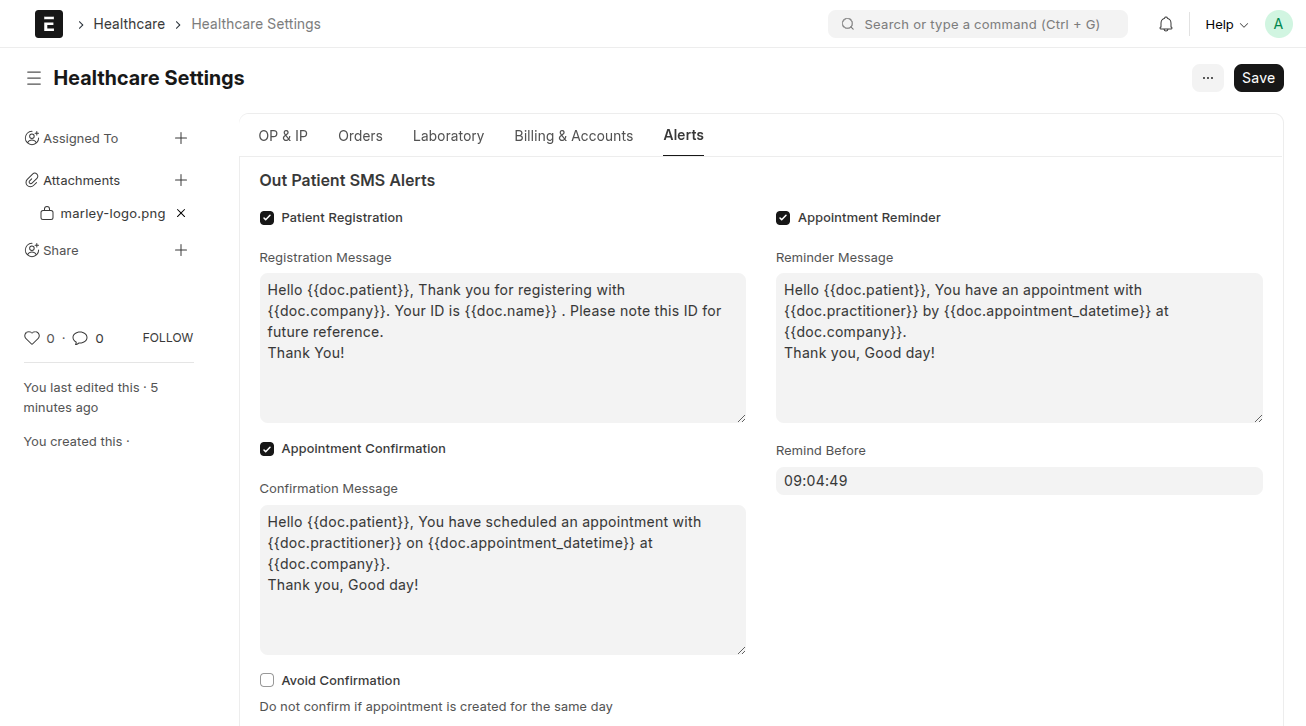Viewport: 1306px width, 726px height.
Task: Toggle Appointment Reminder checkbox
Action: click(783, 218)
